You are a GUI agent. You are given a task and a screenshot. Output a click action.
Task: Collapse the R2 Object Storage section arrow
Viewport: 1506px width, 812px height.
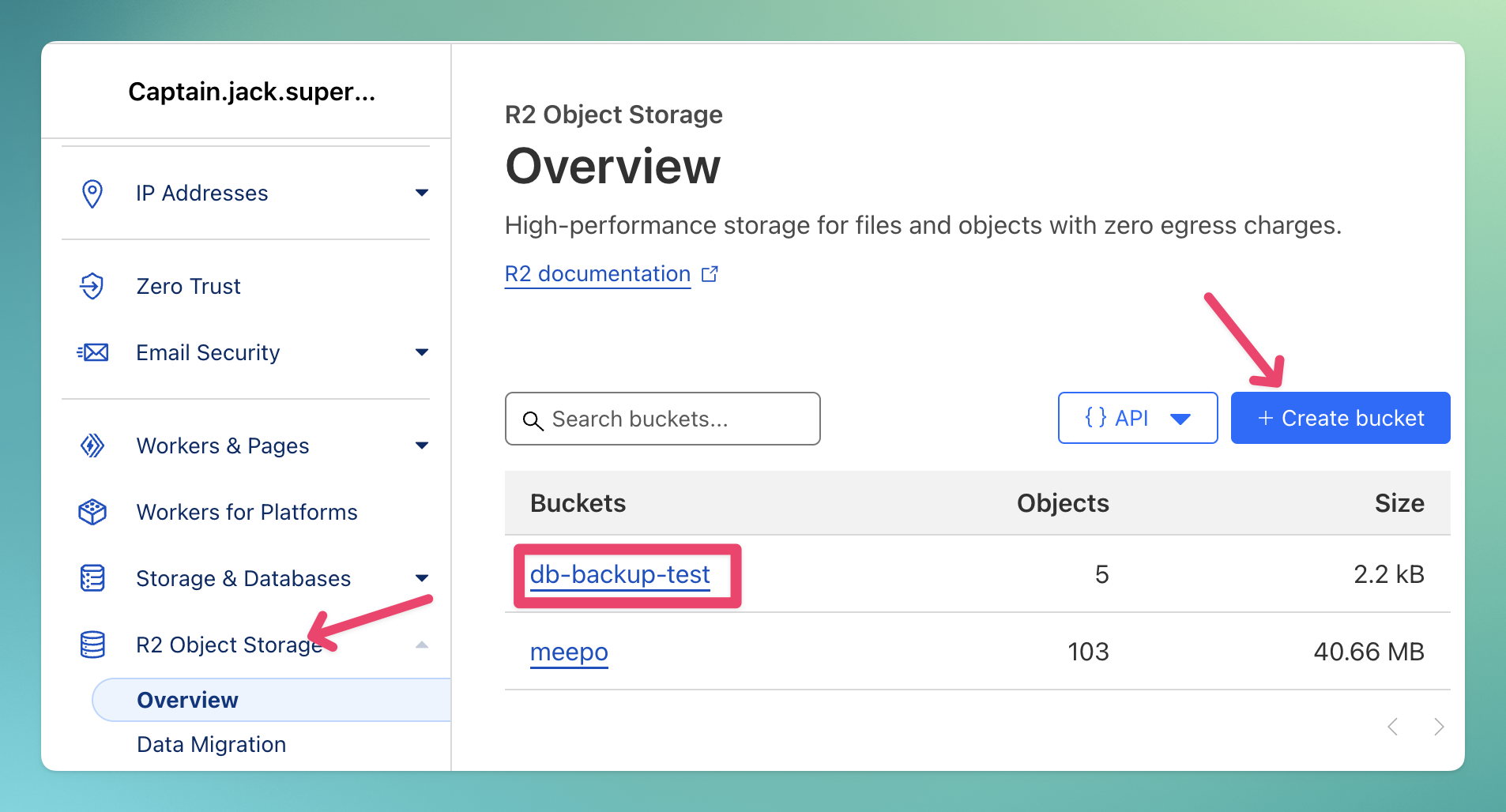(x=422, y=645)
